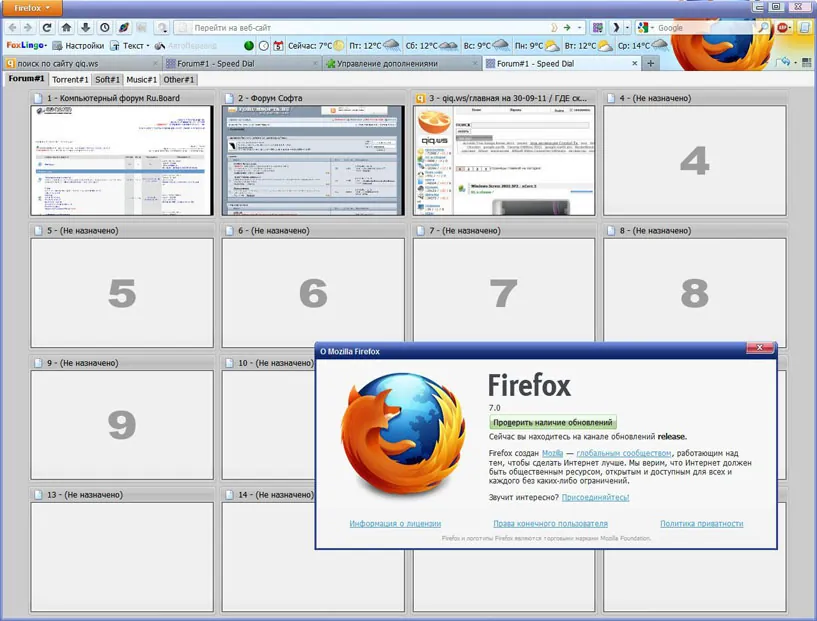
Task: Click the colorful planet toolbar icon
Action: (x=124, y=28)
